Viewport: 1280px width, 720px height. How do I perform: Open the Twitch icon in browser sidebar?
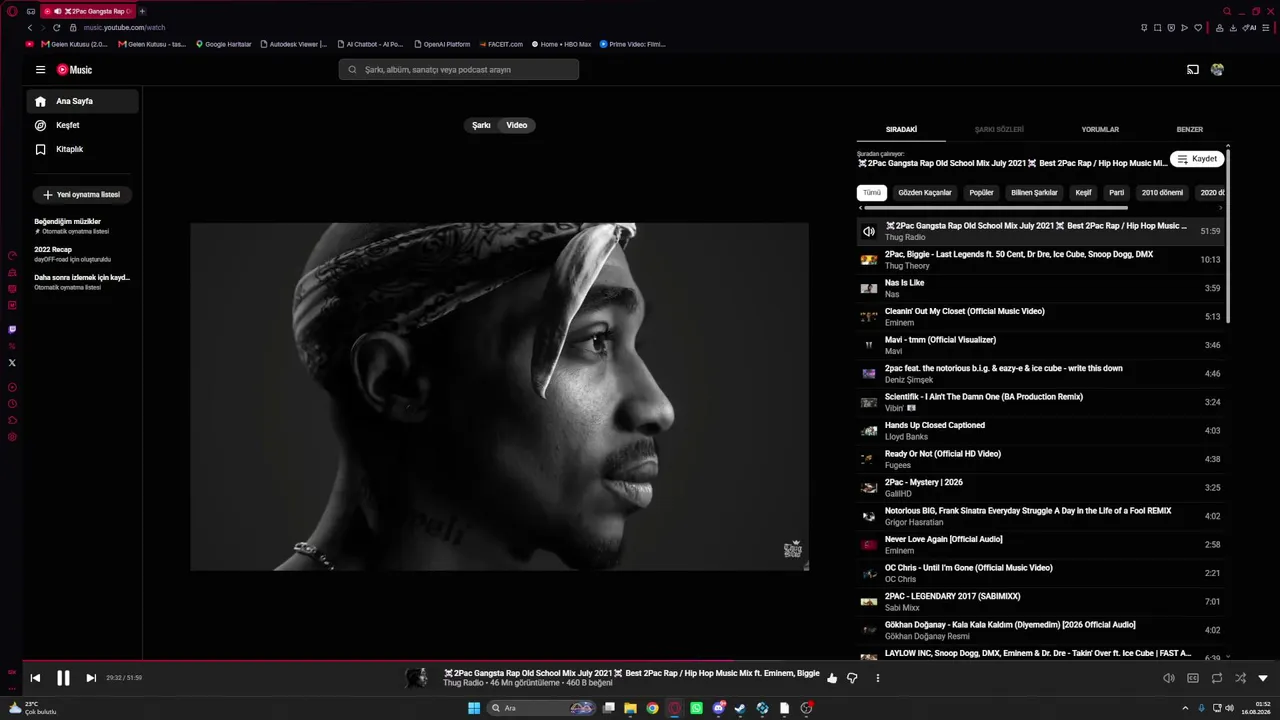pyautogui.click(x=12, y=329)
